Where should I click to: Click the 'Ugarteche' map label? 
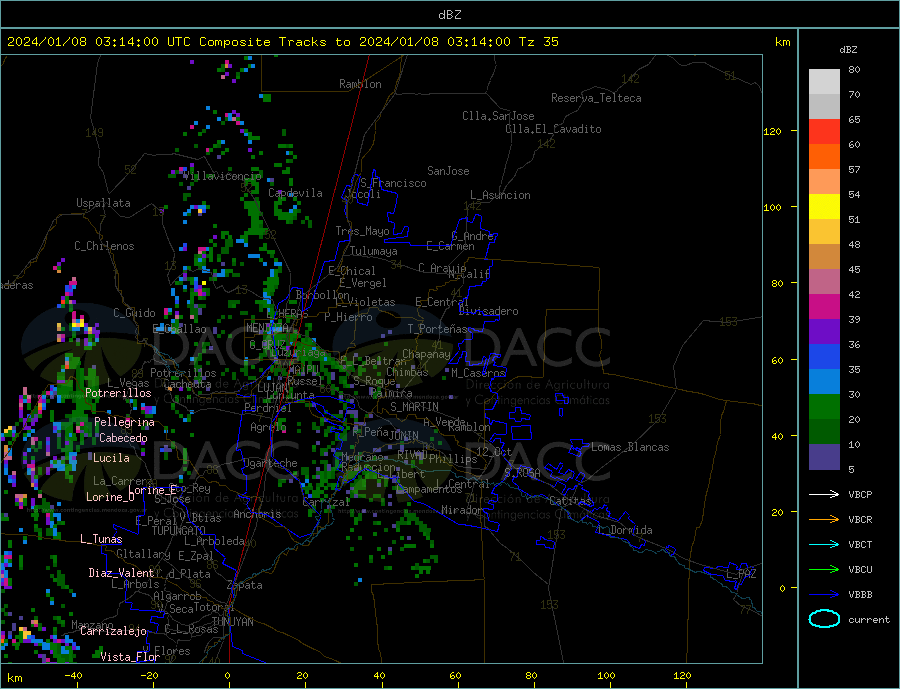click(x=270, y=463)
